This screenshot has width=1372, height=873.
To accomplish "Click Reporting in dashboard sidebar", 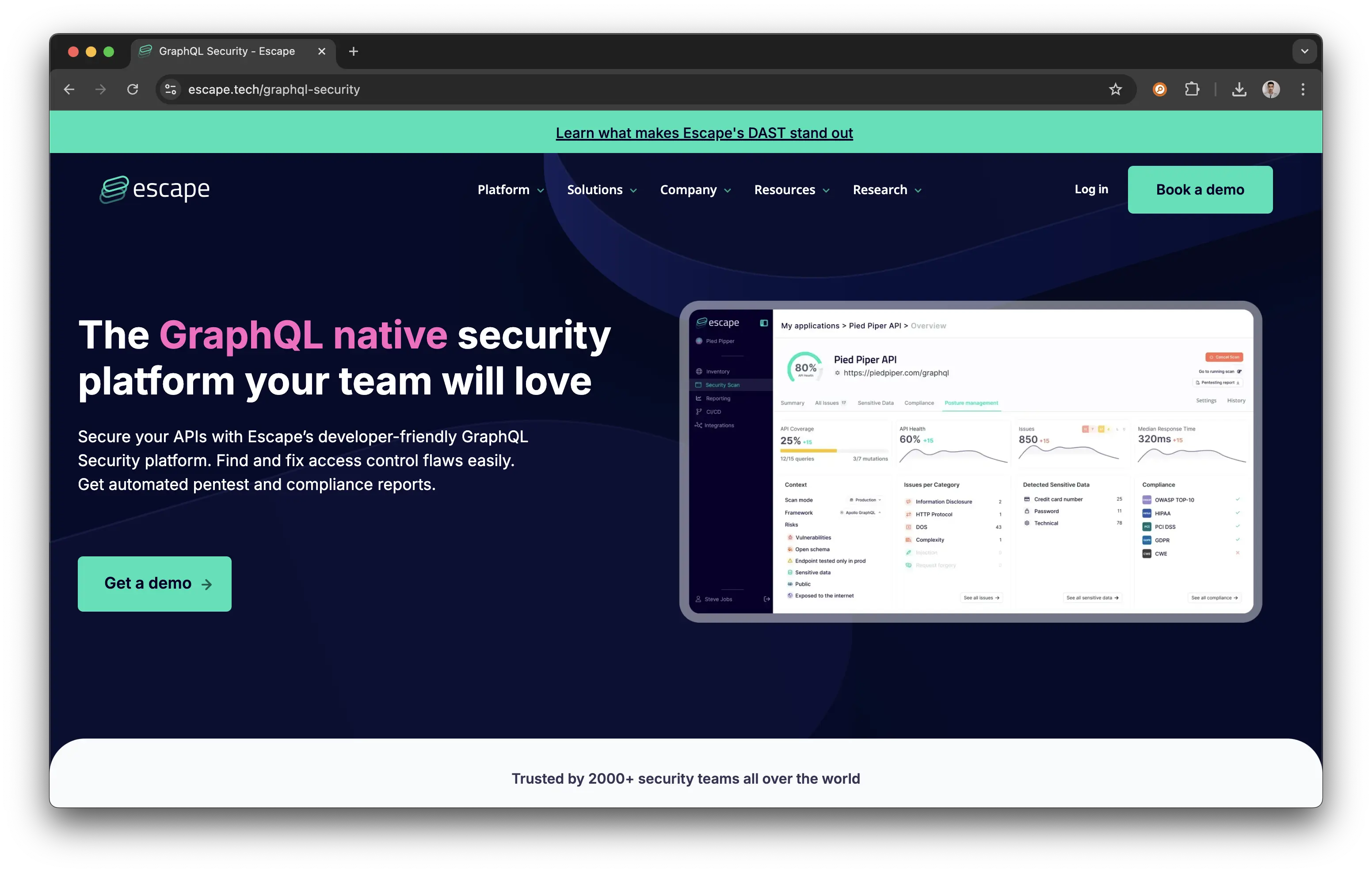I will 712,398.
